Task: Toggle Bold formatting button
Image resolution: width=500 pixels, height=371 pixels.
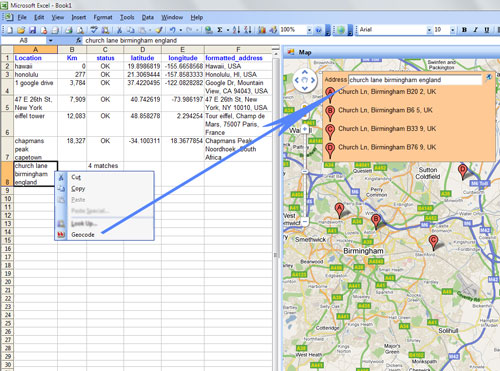Action: coord(464,30)
